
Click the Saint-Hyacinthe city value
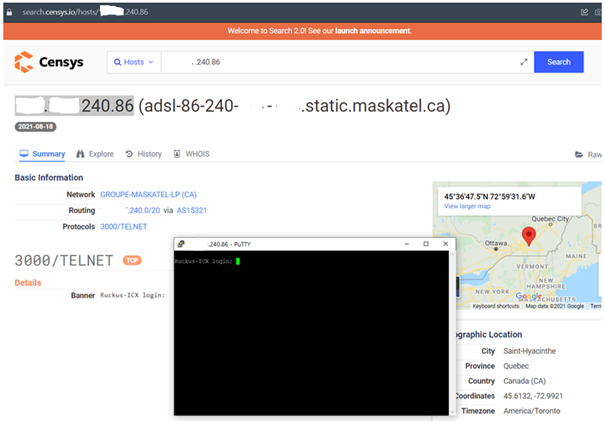[x=529, y=351]
